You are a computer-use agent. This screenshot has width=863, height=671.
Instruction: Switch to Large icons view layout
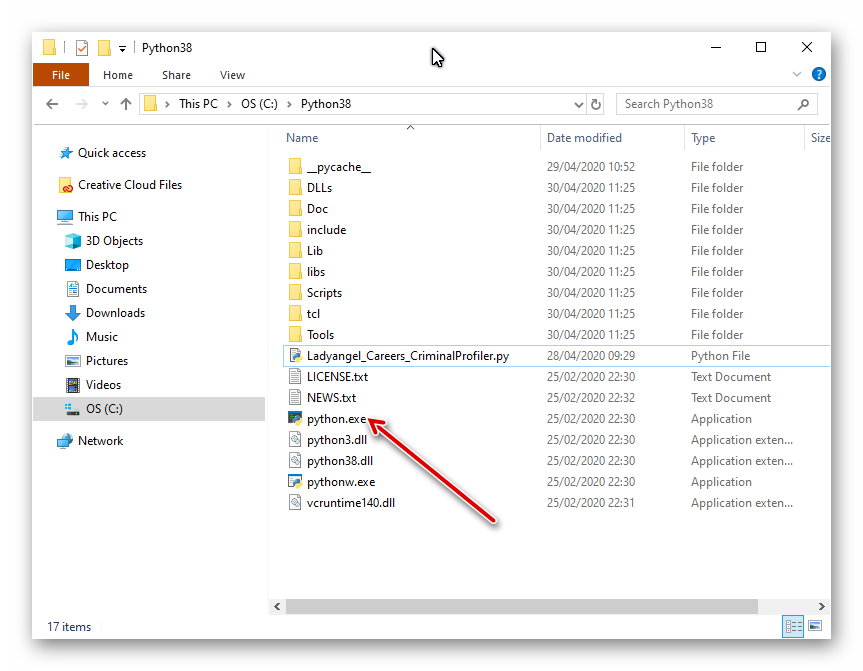tap(815, 626)
